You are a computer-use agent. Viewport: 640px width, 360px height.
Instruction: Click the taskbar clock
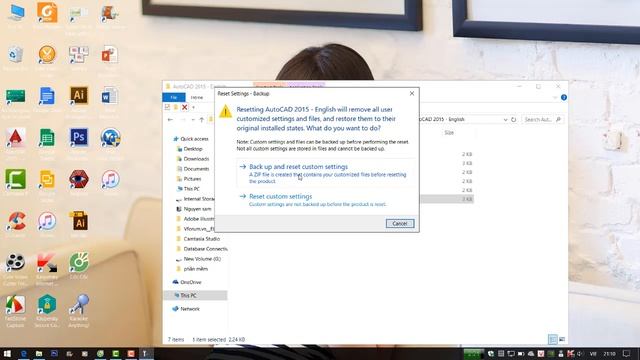pos(609,353)
